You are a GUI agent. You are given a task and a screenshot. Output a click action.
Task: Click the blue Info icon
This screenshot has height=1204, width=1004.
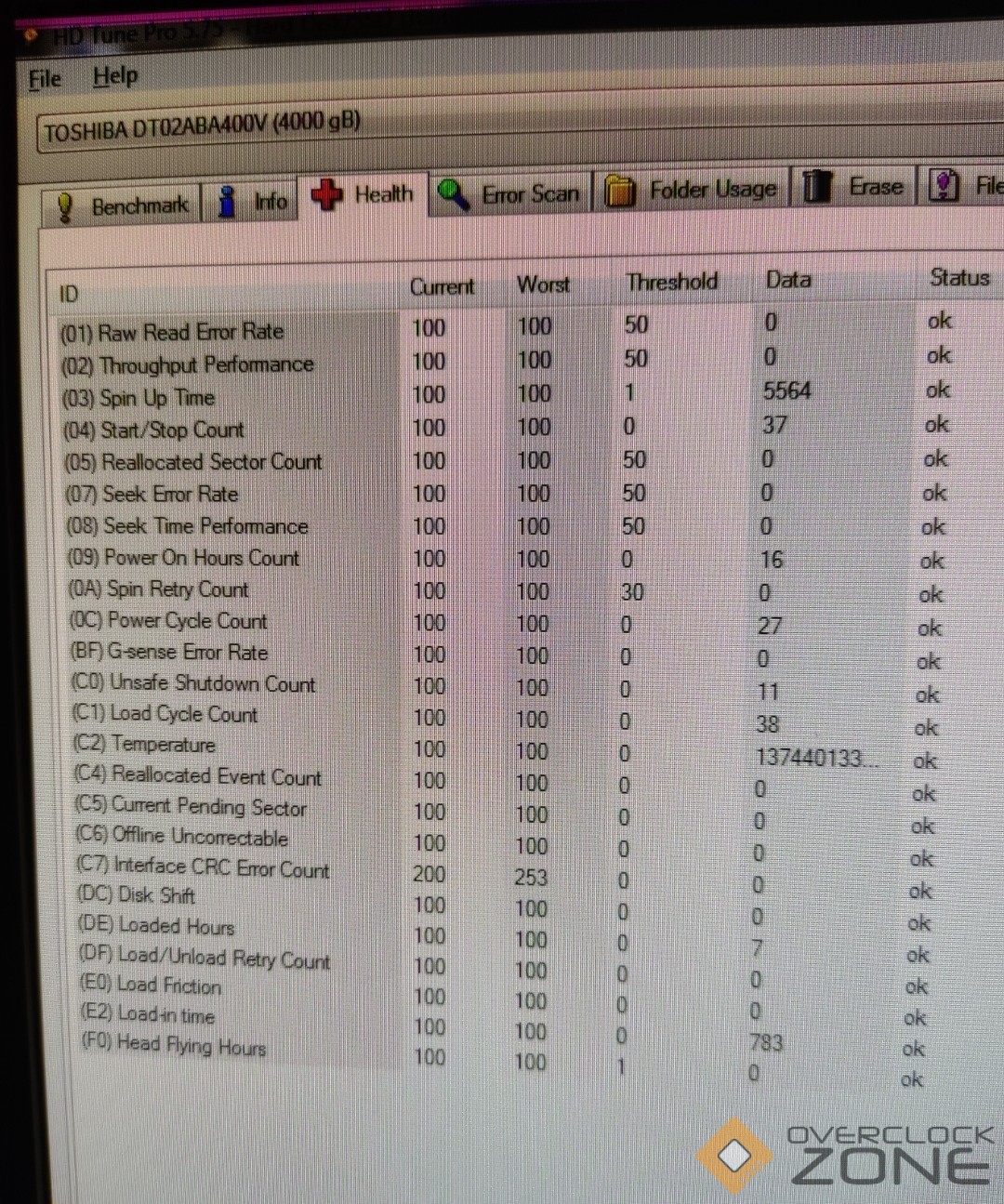point(226,202)
